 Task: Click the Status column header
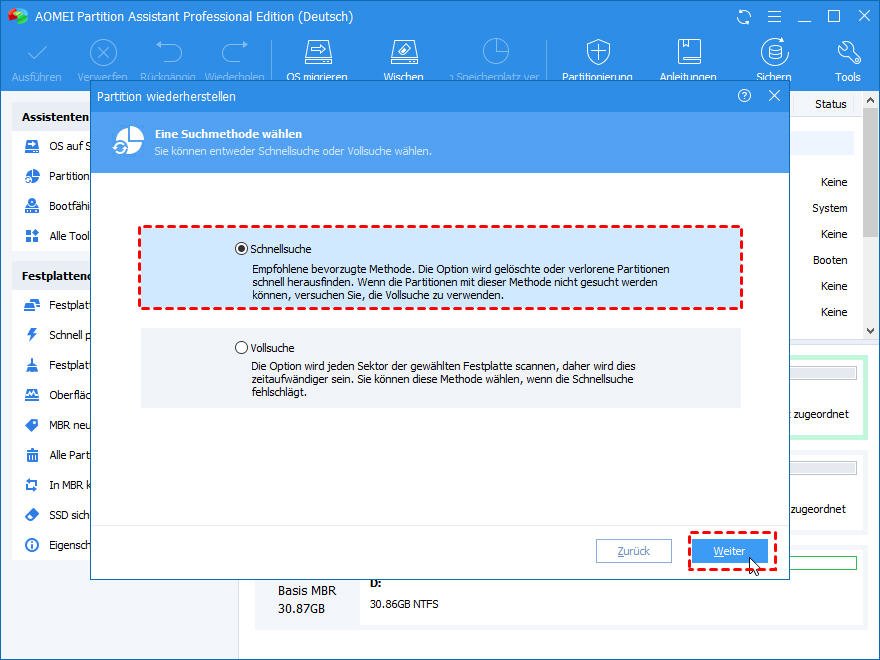click(831, 104)
